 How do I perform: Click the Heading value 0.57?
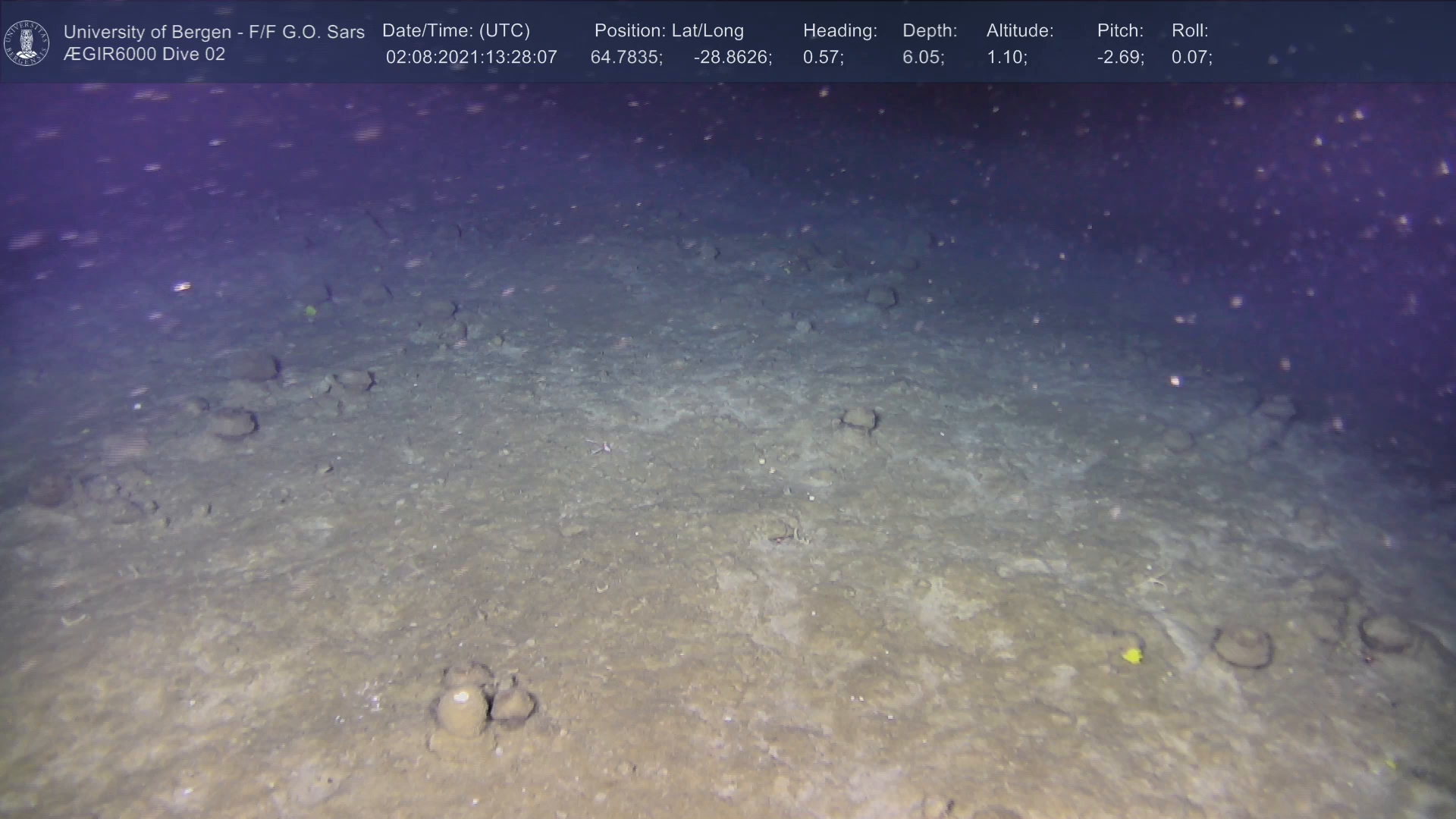pyautogui.click(x=823, y=58)
